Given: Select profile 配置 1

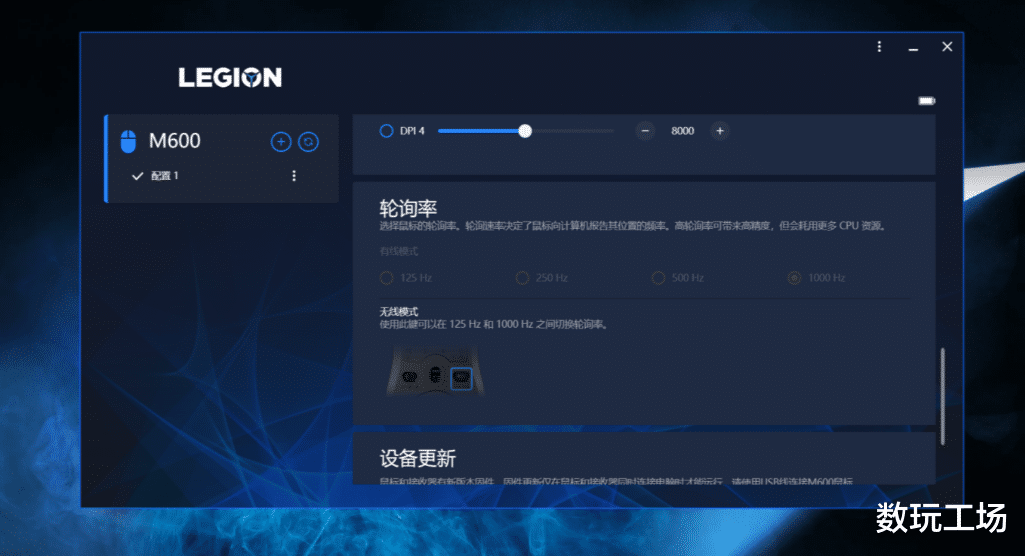Looking at the screenshot, I should point(165,176).
